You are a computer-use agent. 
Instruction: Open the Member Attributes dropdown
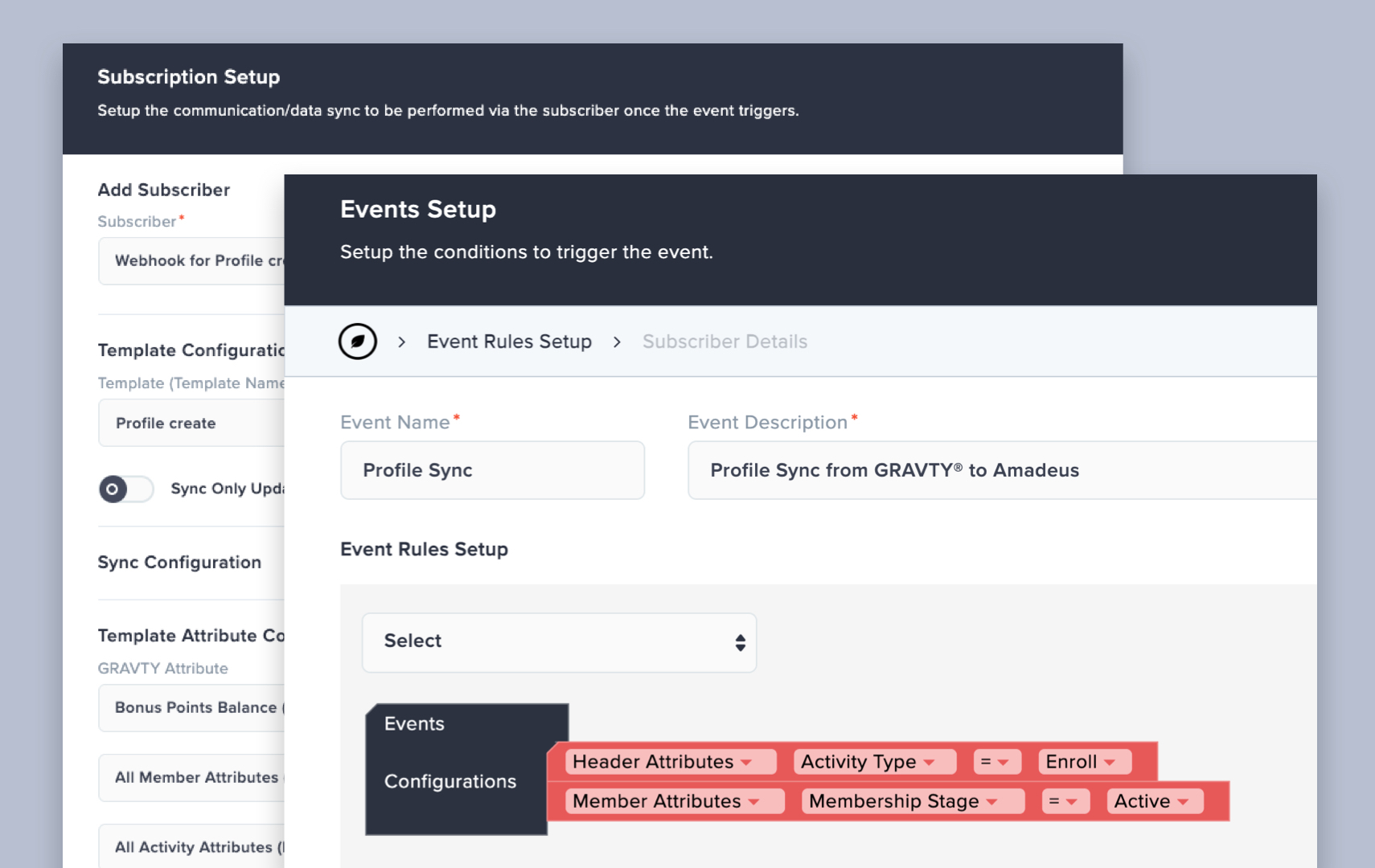coord(674,801)
